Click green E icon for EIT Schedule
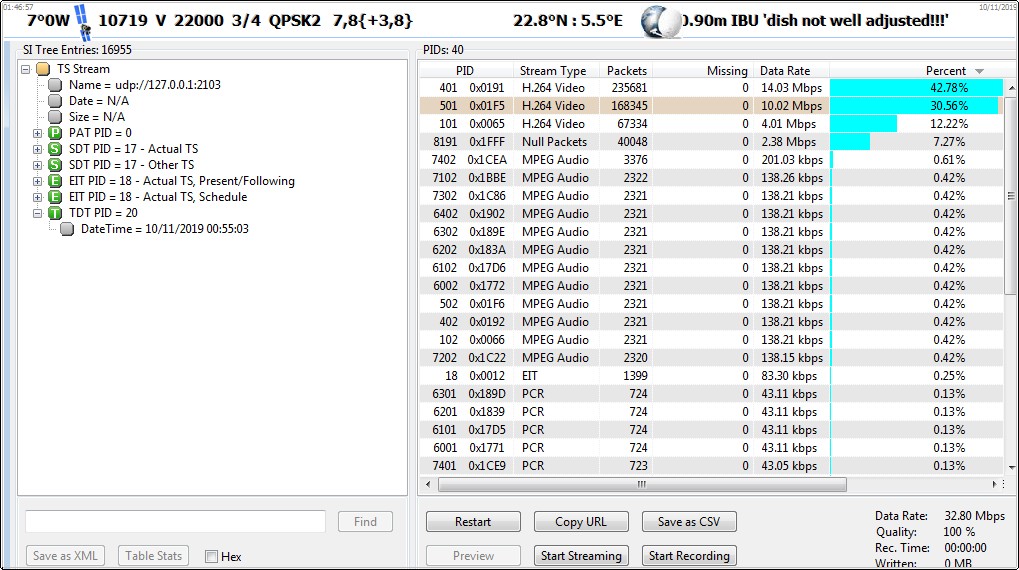 (x=54, y=197)
